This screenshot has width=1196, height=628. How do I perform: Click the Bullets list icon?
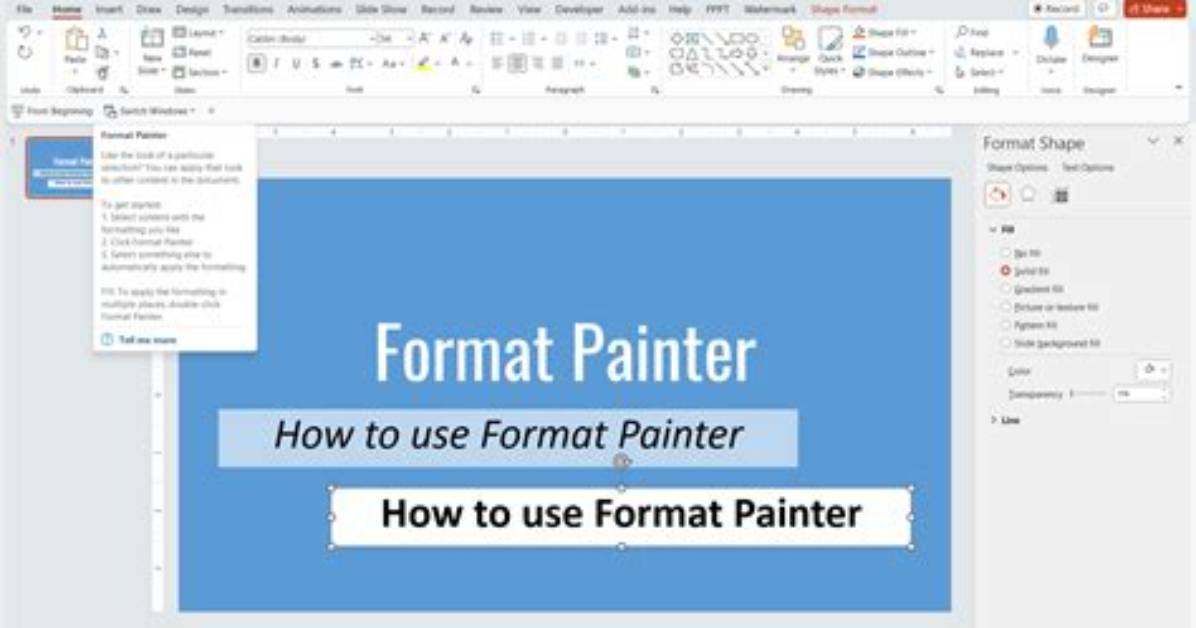tap(497, 38)
